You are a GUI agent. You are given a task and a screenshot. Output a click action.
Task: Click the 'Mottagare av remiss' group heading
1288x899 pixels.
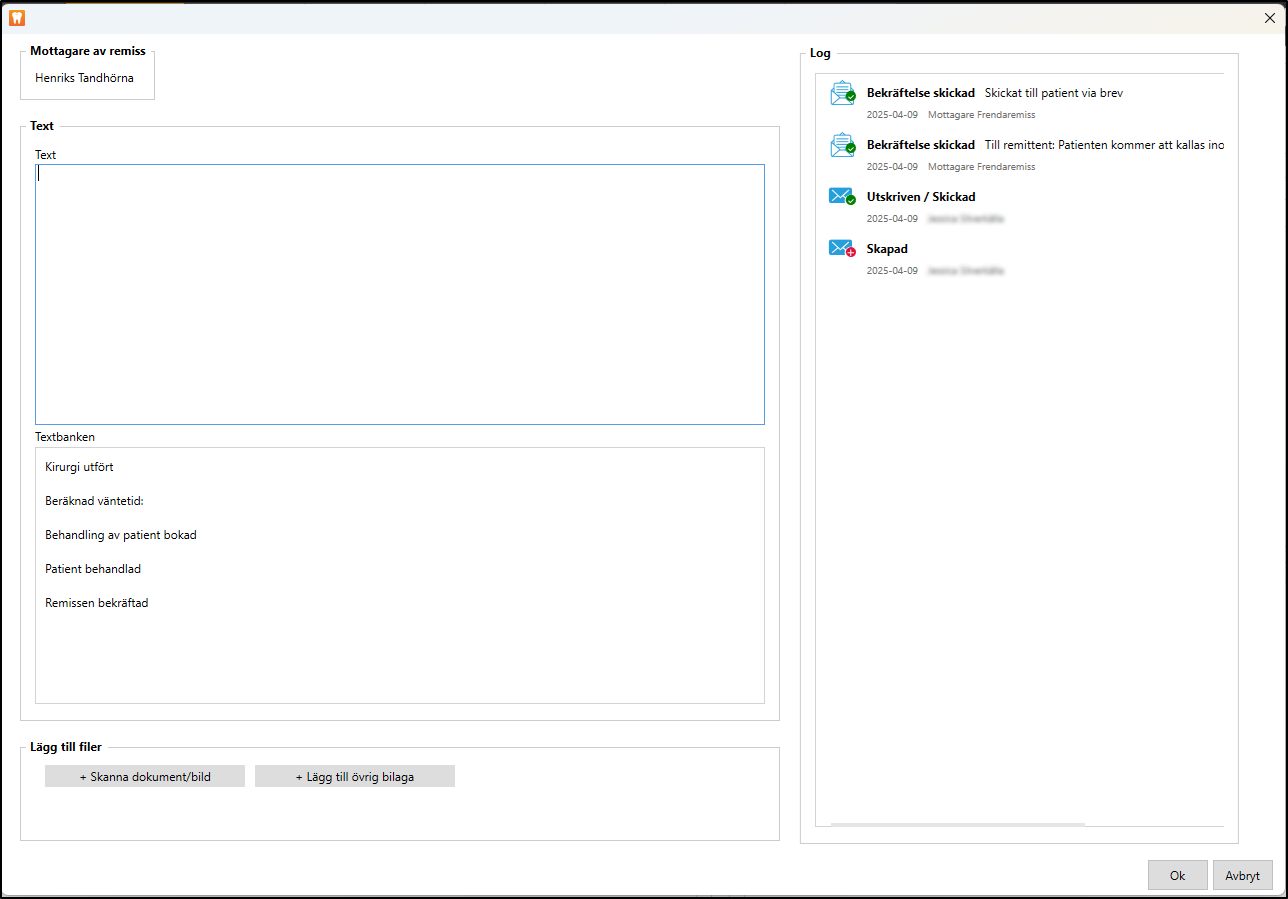[88, 51]
